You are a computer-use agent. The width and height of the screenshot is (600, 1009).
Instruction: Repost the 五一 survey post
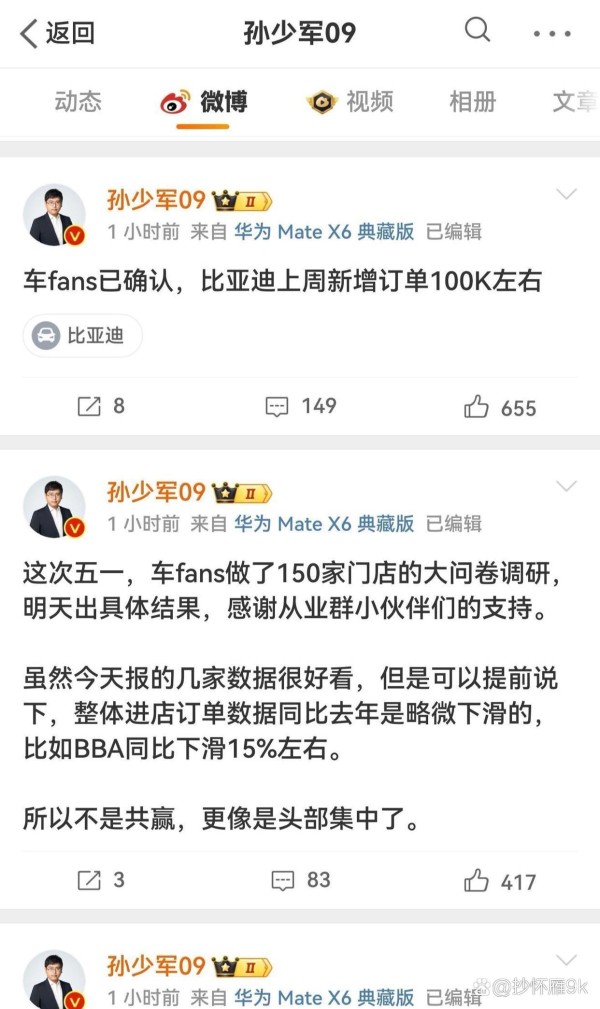click(x=101, y=880)
